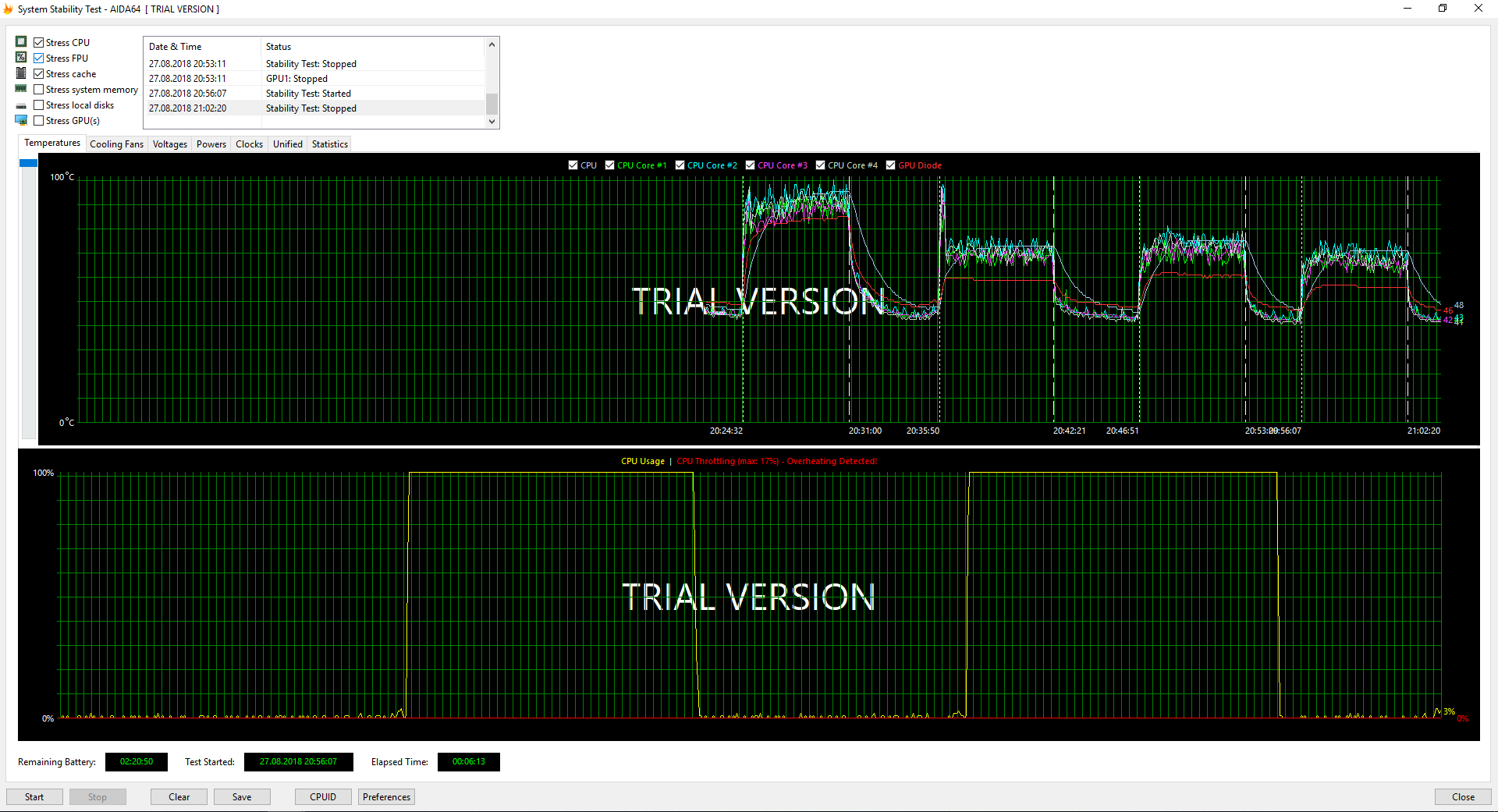Click the monitor icon beside Stress GPU(s)
Screen dimensions: 1498x812
point(21,120)
